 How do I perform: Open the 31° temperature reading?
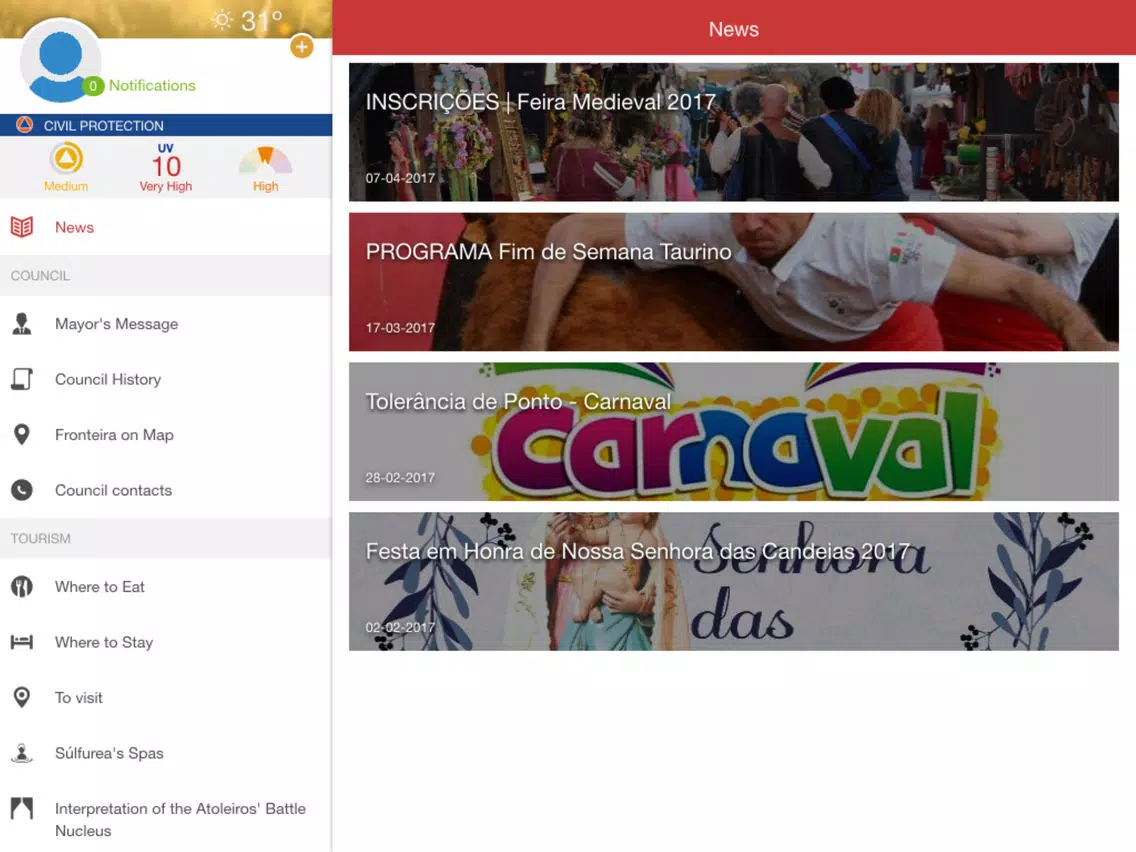pos(262,21)
